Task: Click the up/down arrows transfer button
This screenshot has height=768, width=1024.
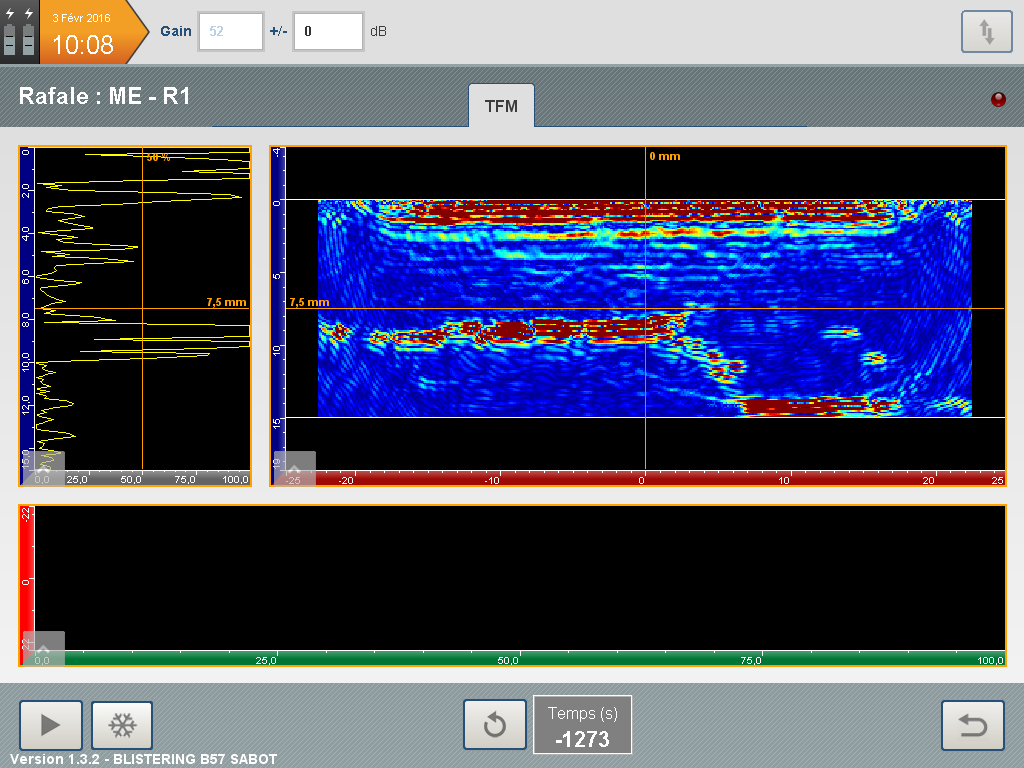Action: [x=986, y=32]
